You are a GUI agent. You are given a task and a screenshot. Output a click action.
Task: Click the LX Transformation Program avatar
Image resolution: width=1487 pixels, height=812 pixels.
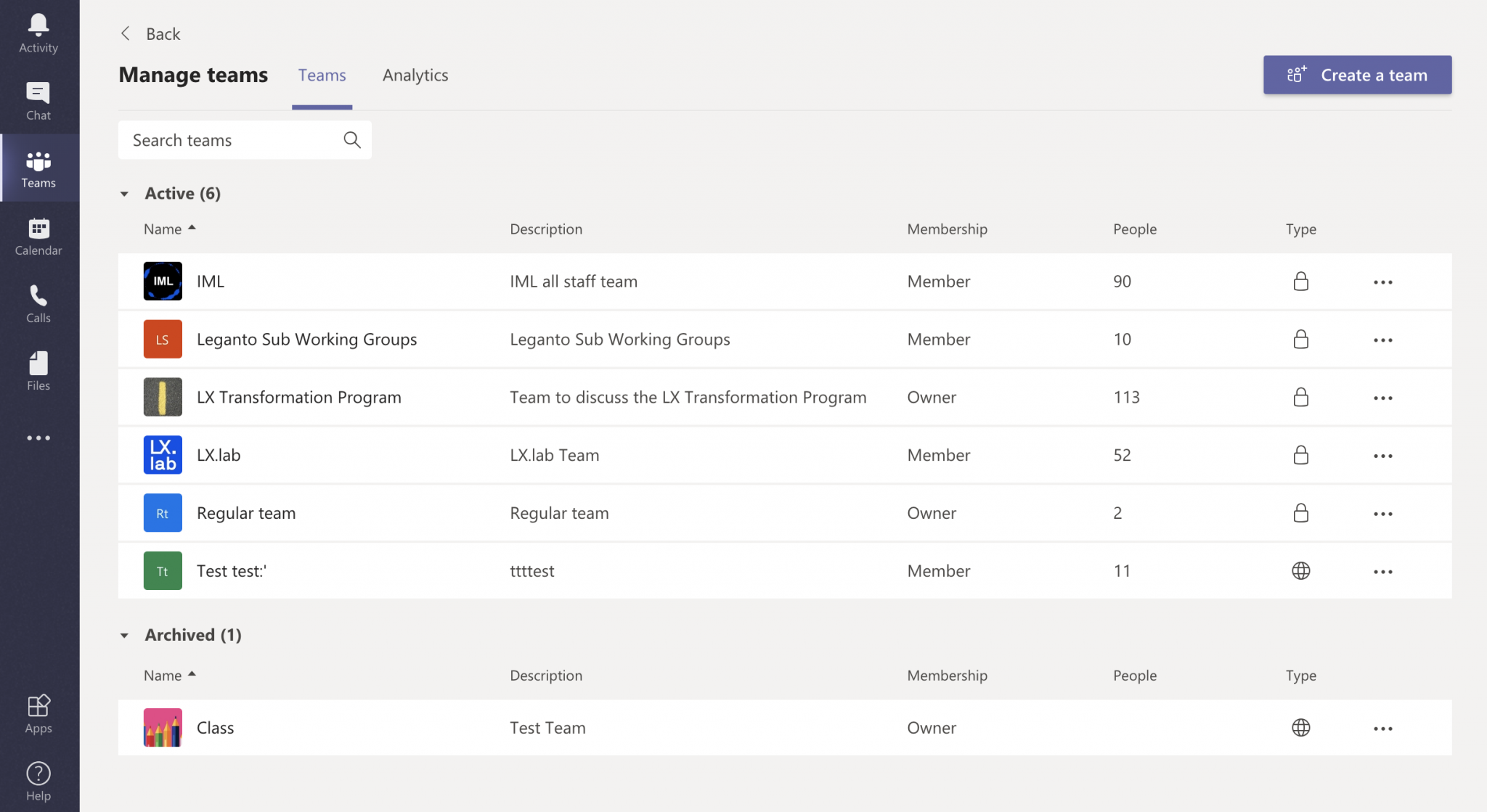coord(163,398)
